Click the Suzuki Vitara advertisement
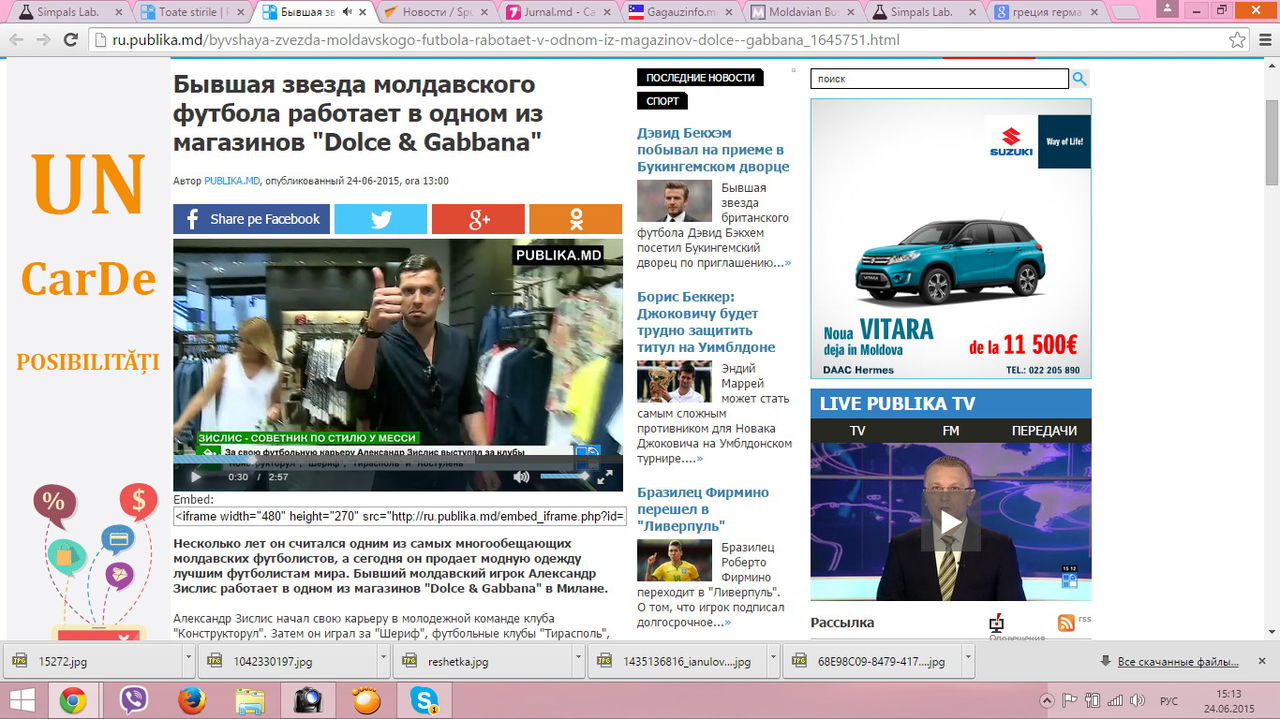Image resolution: width=1280 pixels, height=719 pixels. pos(951,238)
